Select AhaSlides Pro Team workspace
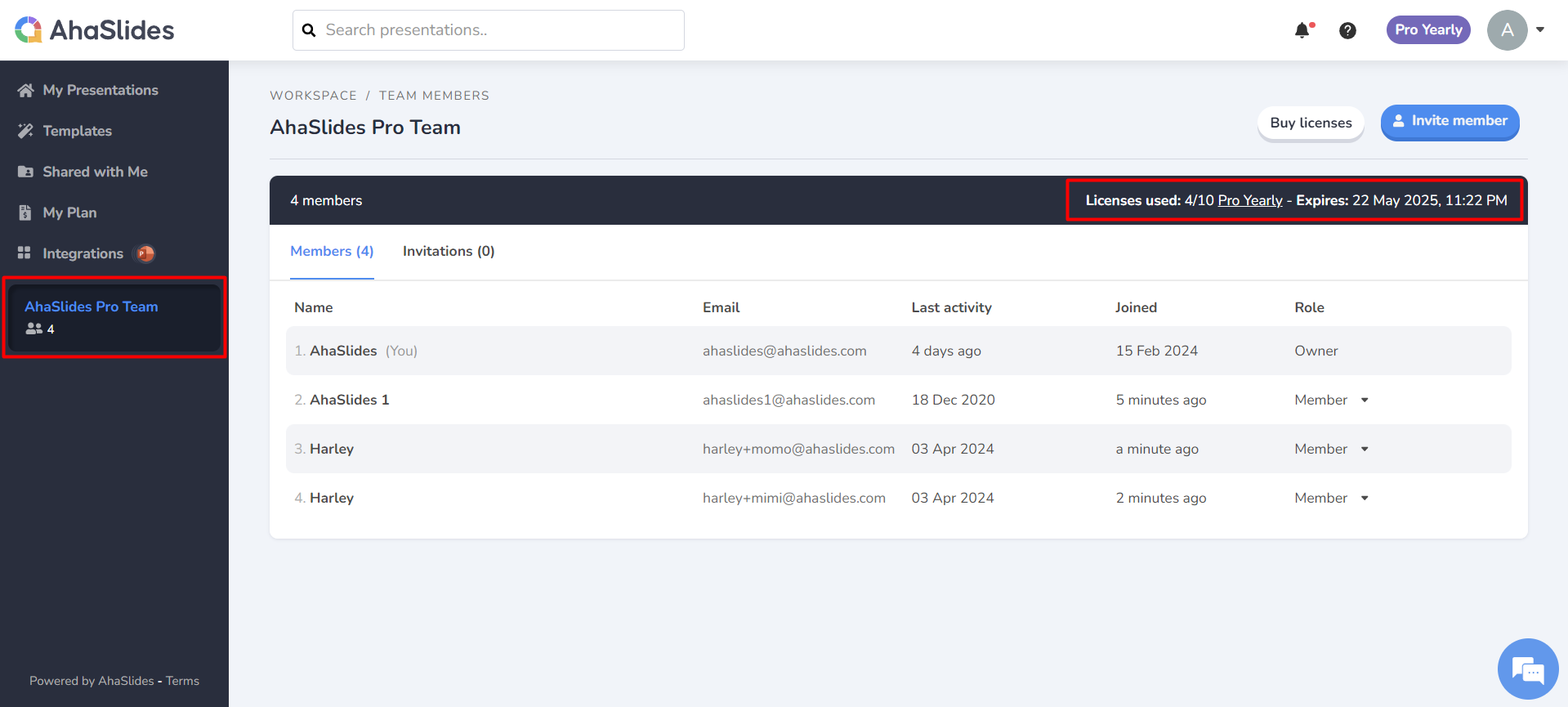1568x707 pixels. (x=114, y=317)
